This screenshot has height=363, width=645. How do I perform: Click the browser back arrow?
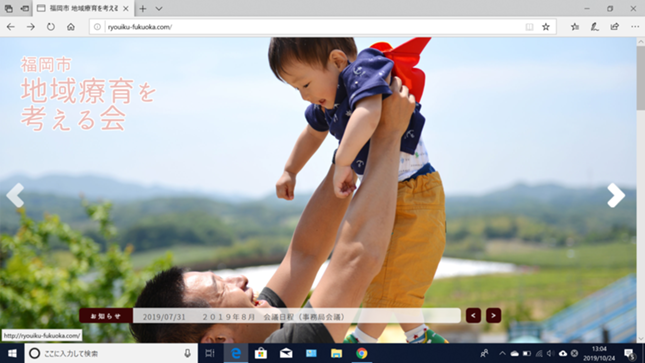point(11,27)
